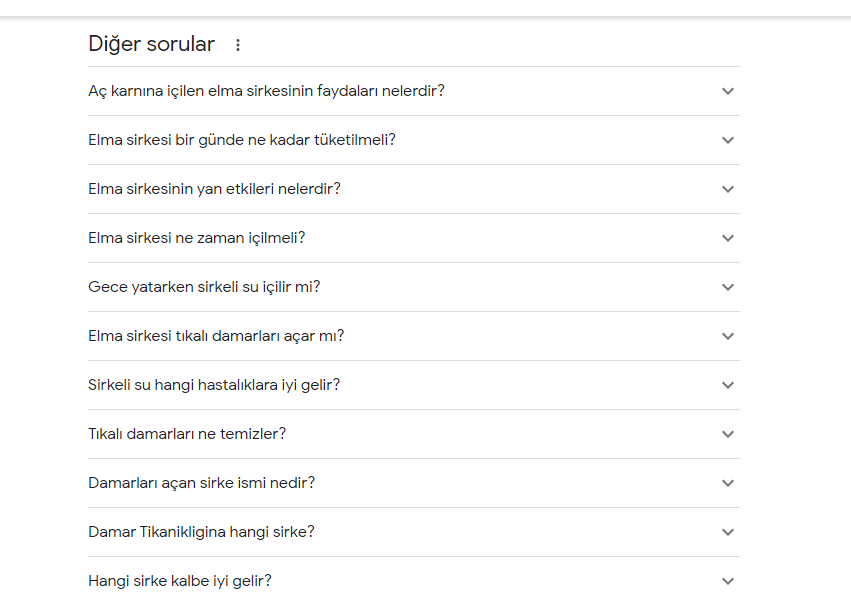Open question text 'Hangi sirke kalbe iyi gelir?'

180,581
